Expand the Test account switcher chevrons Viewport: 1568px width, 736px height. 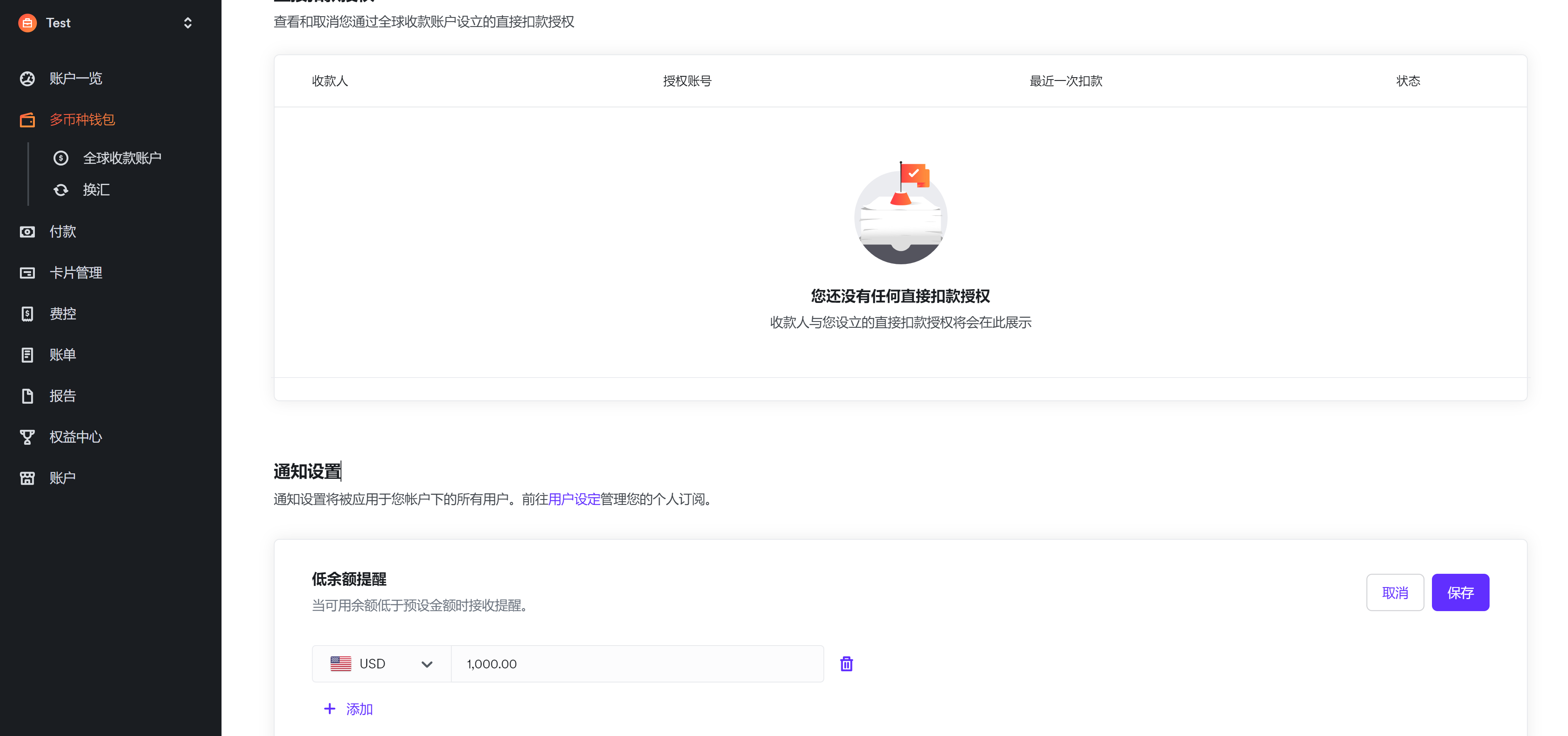pos(187,23)
